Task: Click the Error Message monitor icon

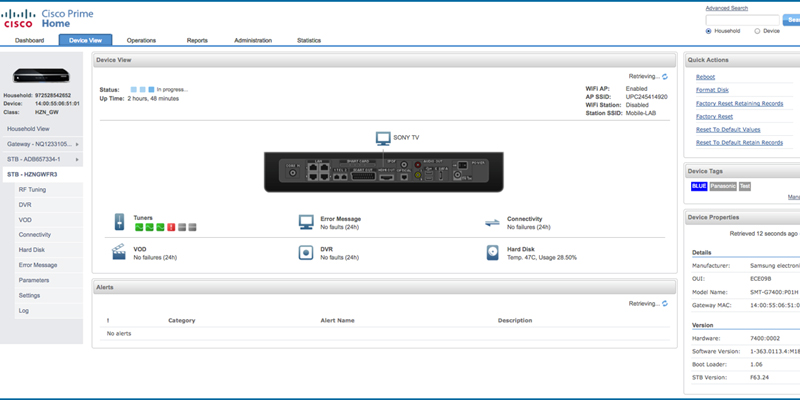Action: [x=306, y=221]
